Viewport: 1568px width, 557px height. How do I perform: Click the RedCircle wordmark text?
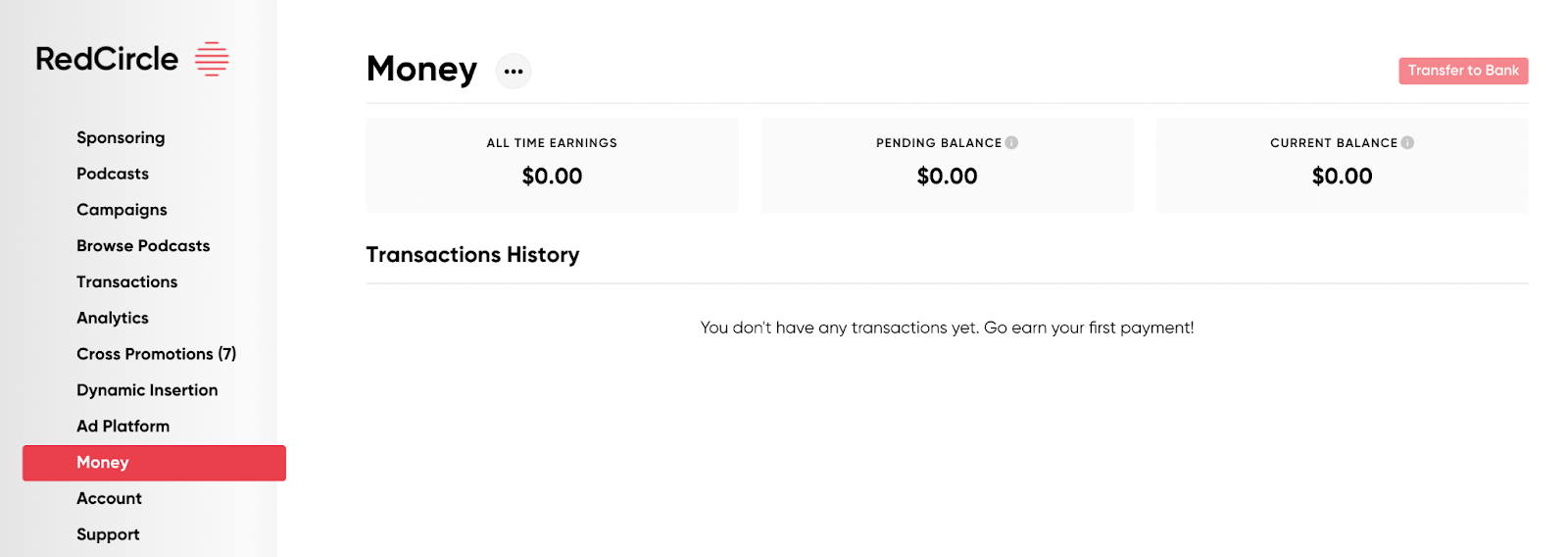pos(107,59)
